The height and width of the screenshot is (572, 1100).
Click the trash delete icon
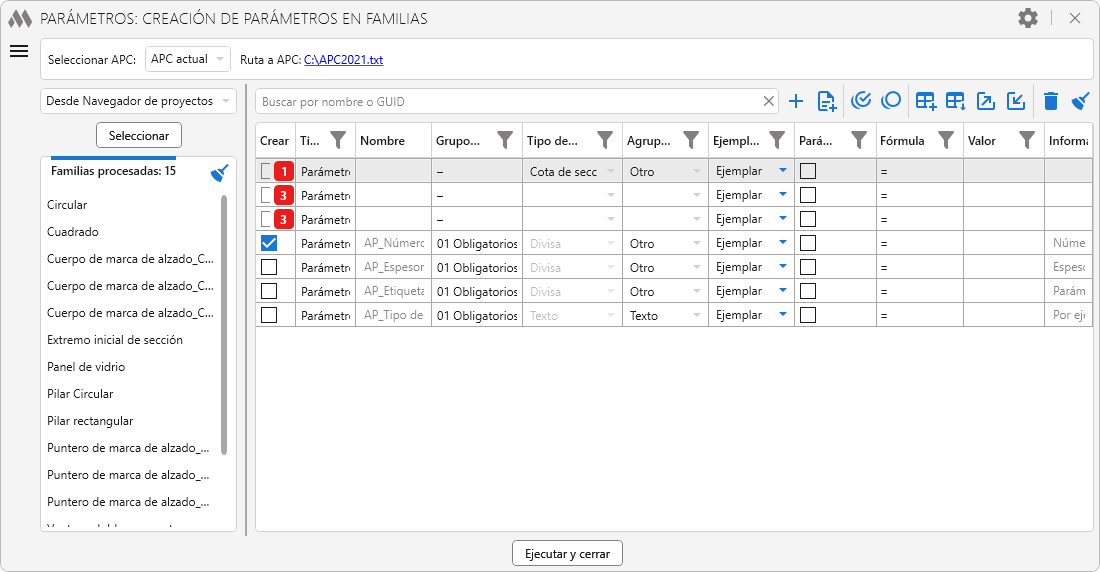1050,101
